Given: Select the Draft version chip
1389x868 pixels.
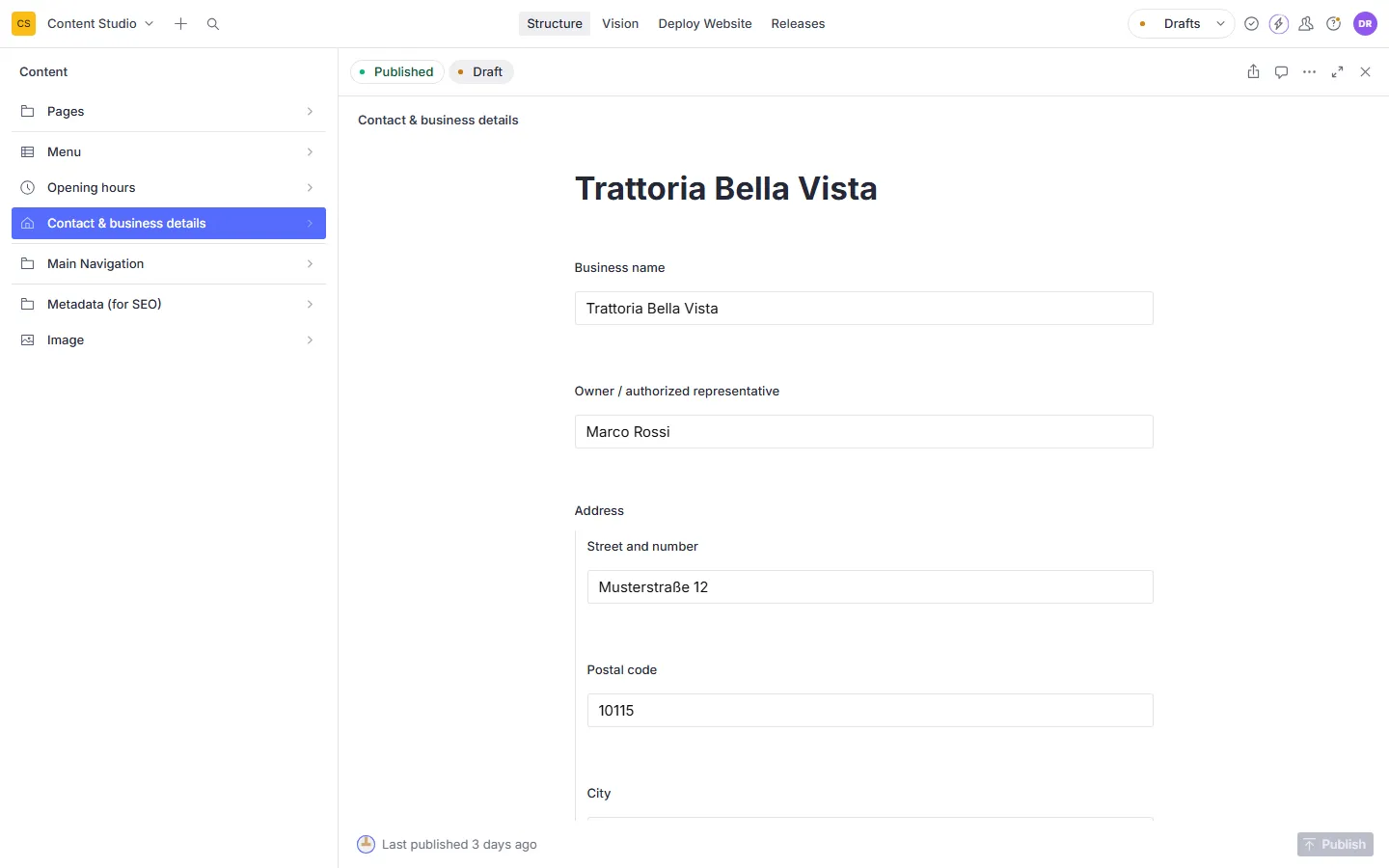Looking at the screenshot, I should (480, 71).
